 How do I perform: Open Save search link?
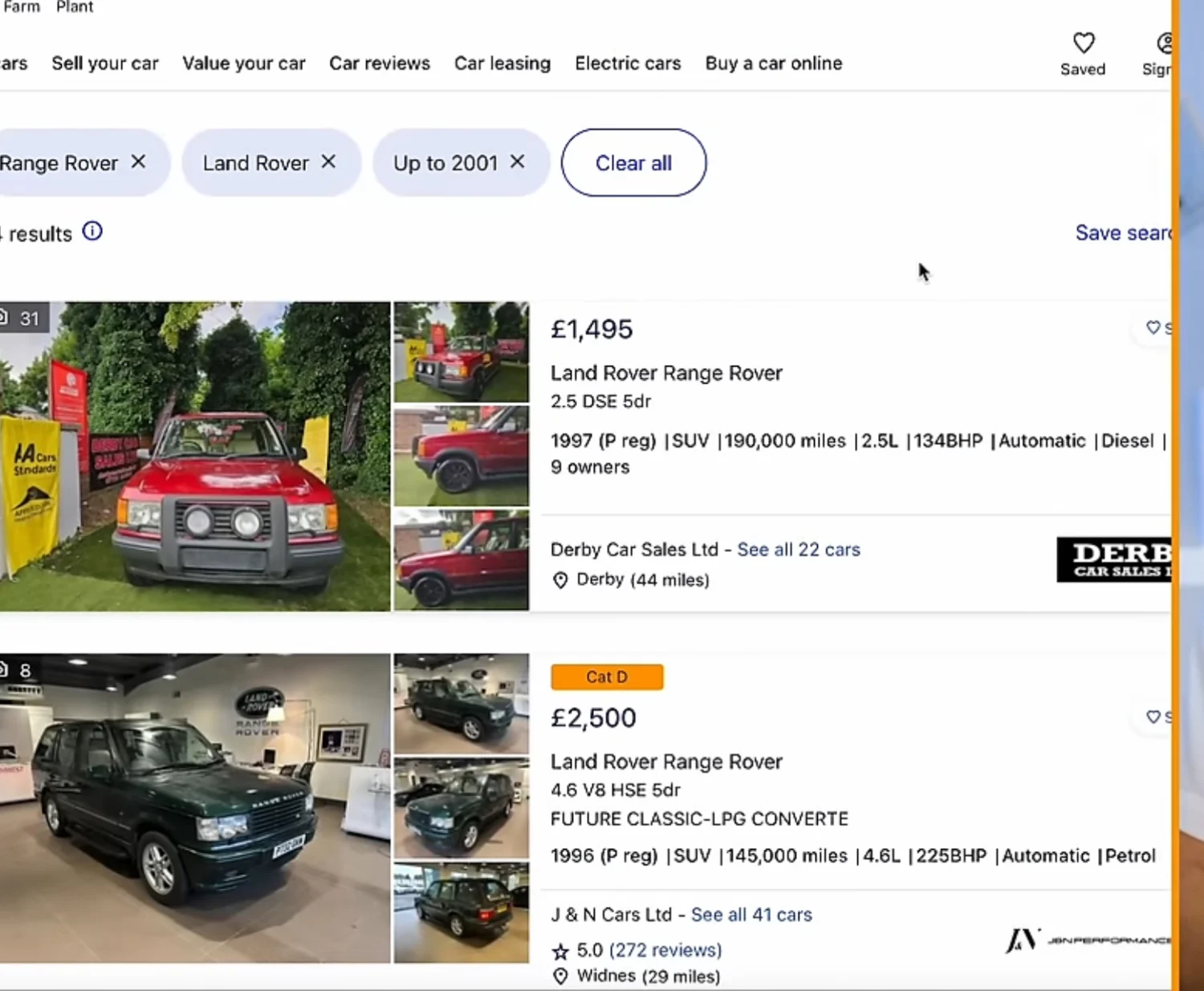pyautogui.click(x=1122, y=233)
